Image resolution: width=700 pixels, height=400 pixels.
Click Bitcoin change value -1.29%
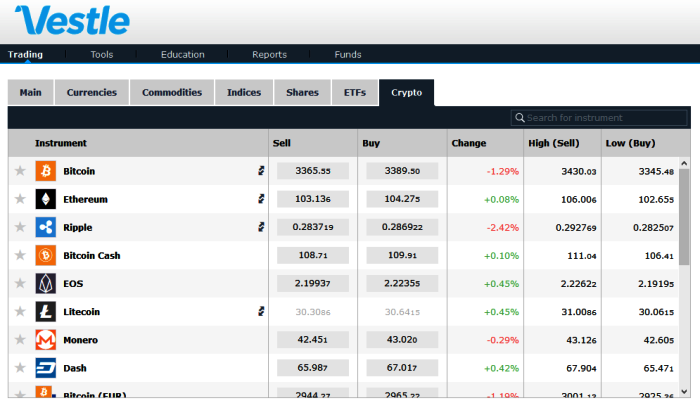[503, 171]
